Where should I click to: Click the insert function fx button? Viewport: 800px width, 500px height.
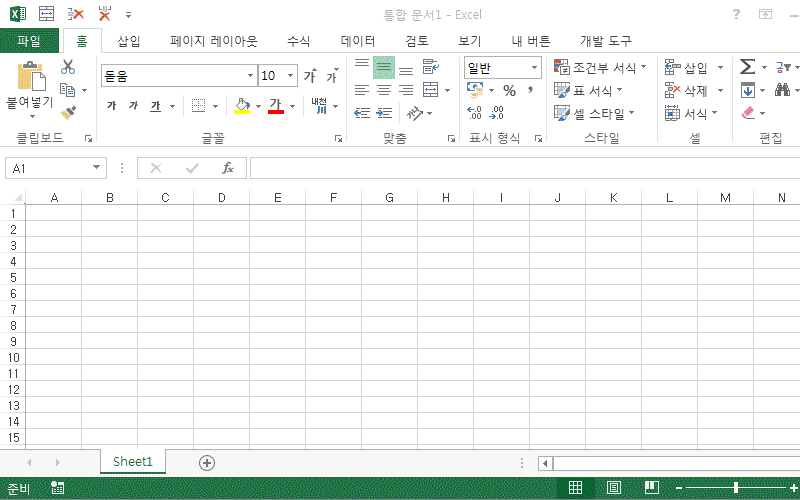pyautogui.click(x=228, y=168)
